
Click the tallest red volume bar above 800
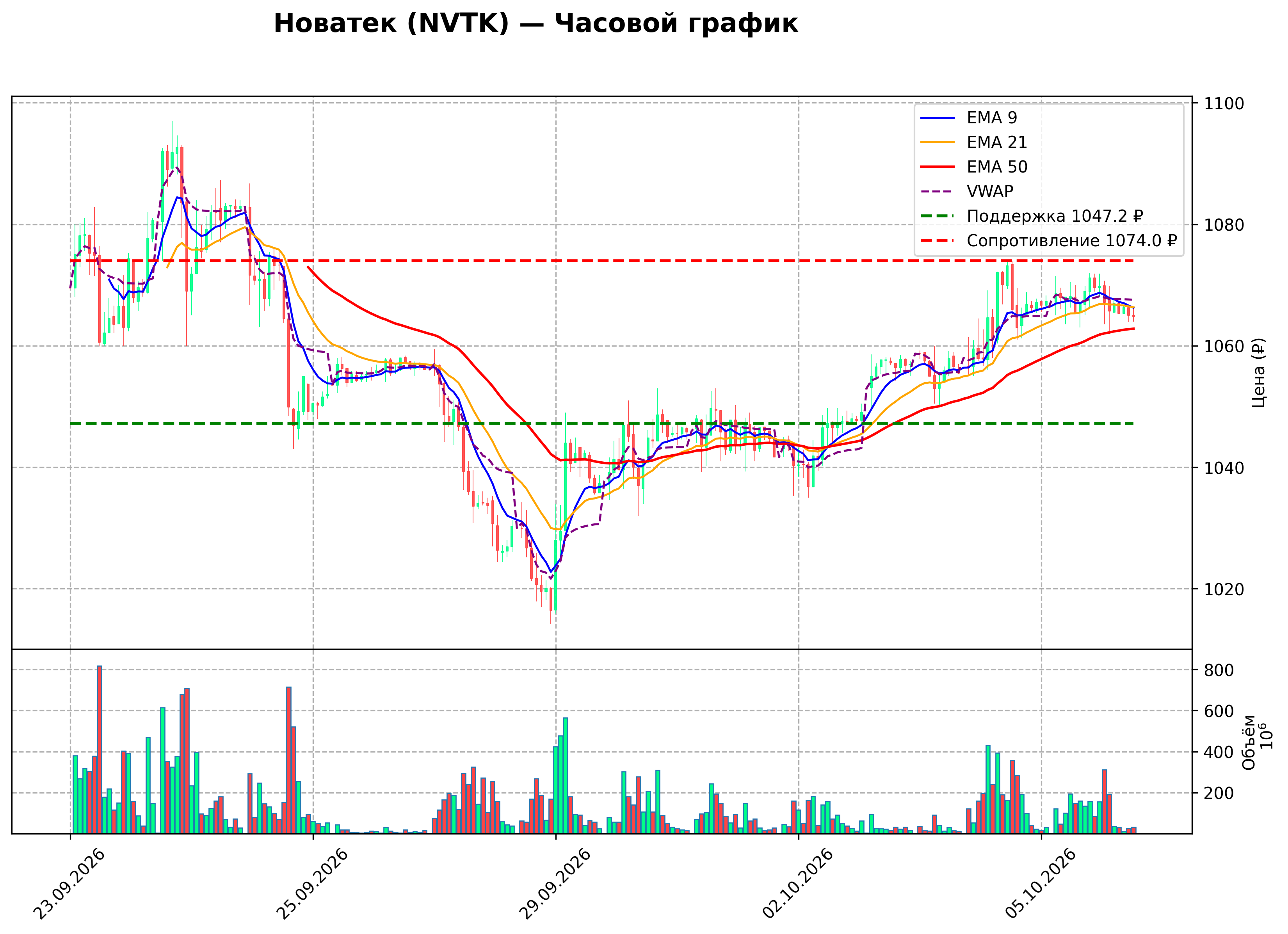click(100, 749)
